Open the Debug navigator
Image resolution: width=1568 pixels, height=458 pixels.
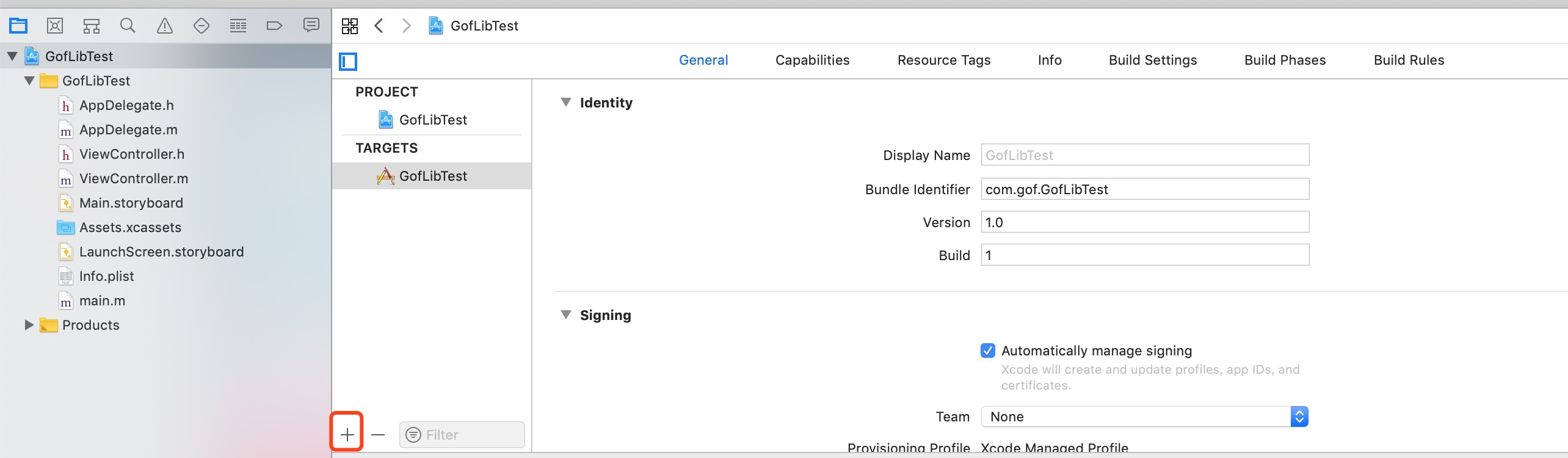(238, 26)
